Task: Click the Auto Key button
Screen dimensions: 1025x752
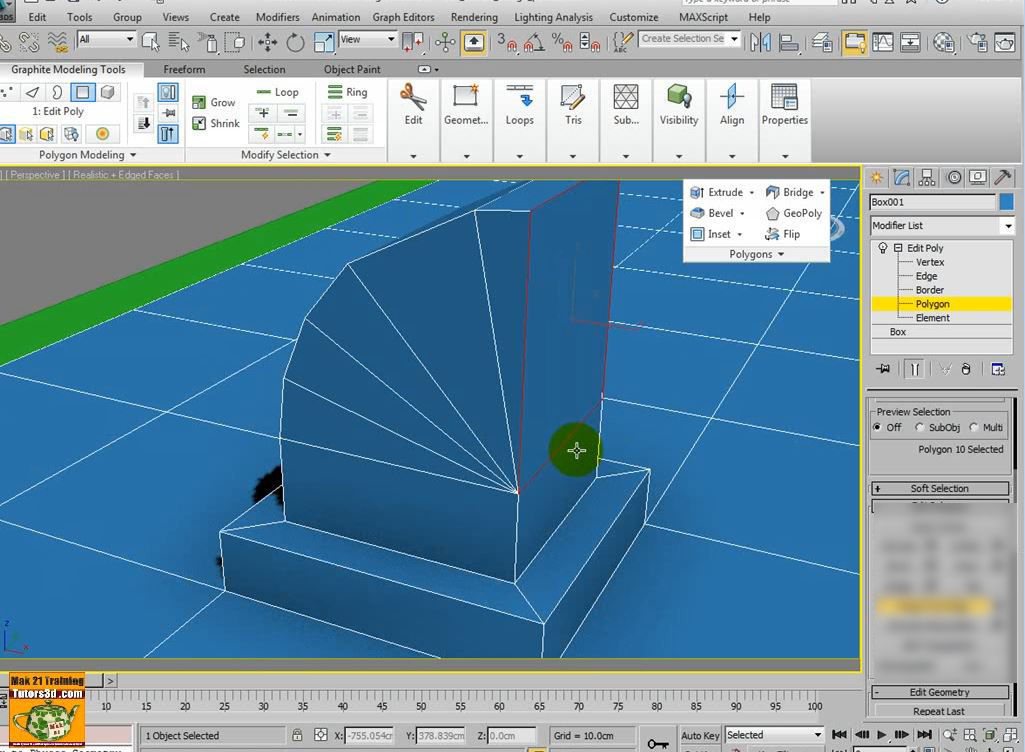Action: (699, 736)
